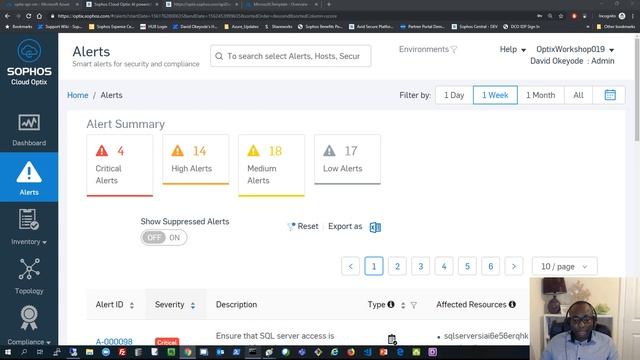Select the 18 Medium Alerts card

click(271, 165)
